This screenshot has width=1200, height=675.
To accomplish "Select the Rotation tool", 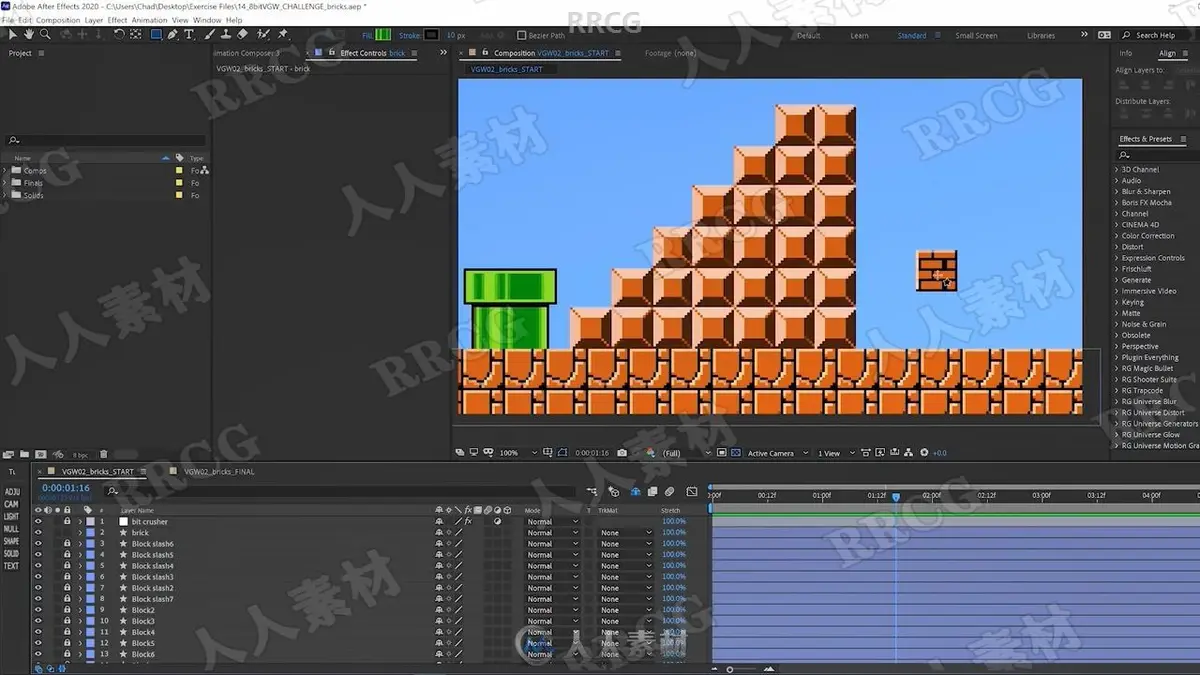I will click(x=119, y=34).
